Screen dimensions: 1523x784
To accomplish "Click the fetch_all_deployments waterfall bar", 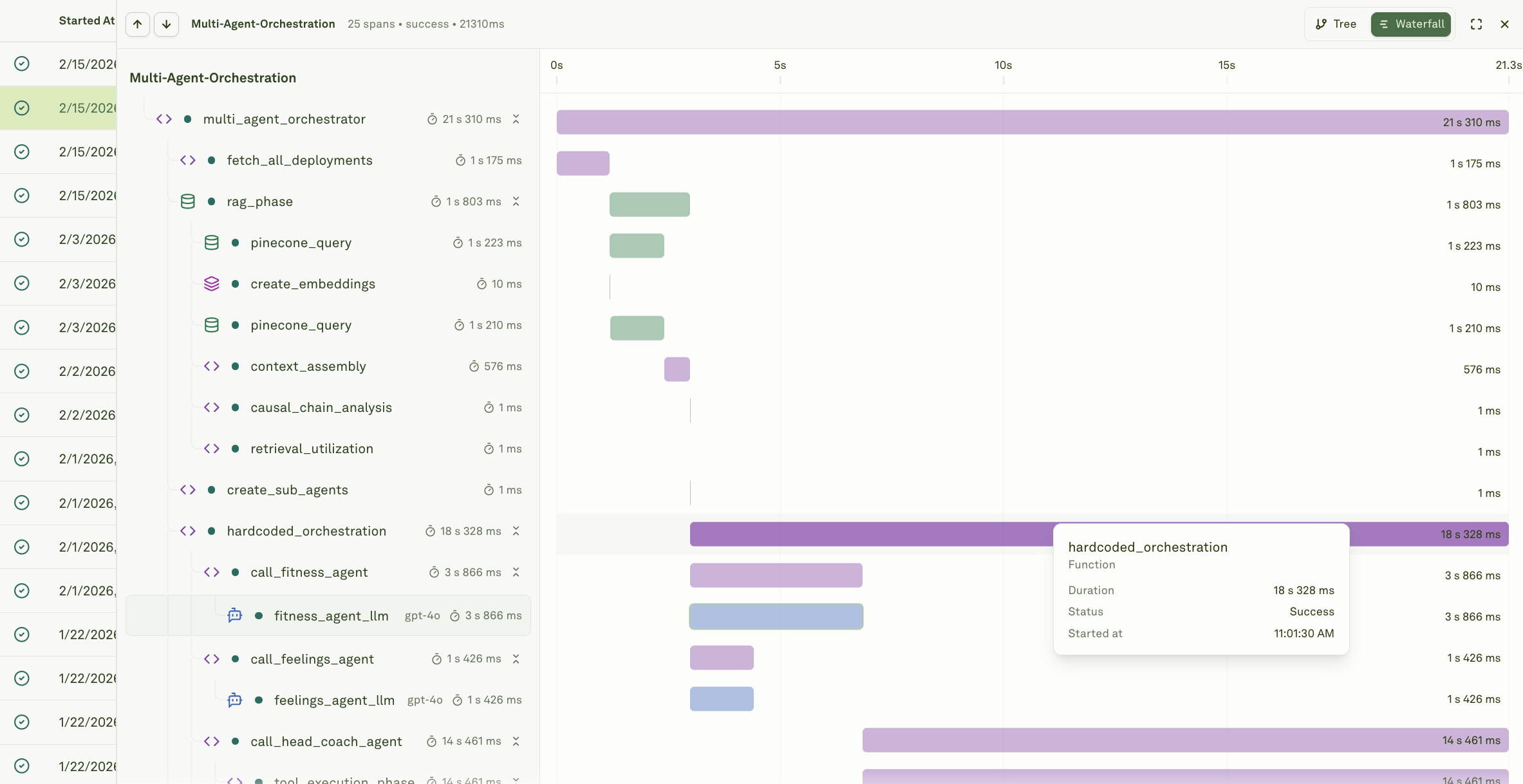I will tap(583, 163).
